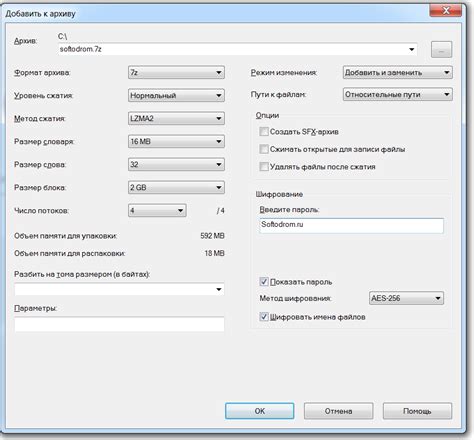Open the archive format 7z dropdown
This screenshot has height=440, width=474.
(x=176, y=72)
